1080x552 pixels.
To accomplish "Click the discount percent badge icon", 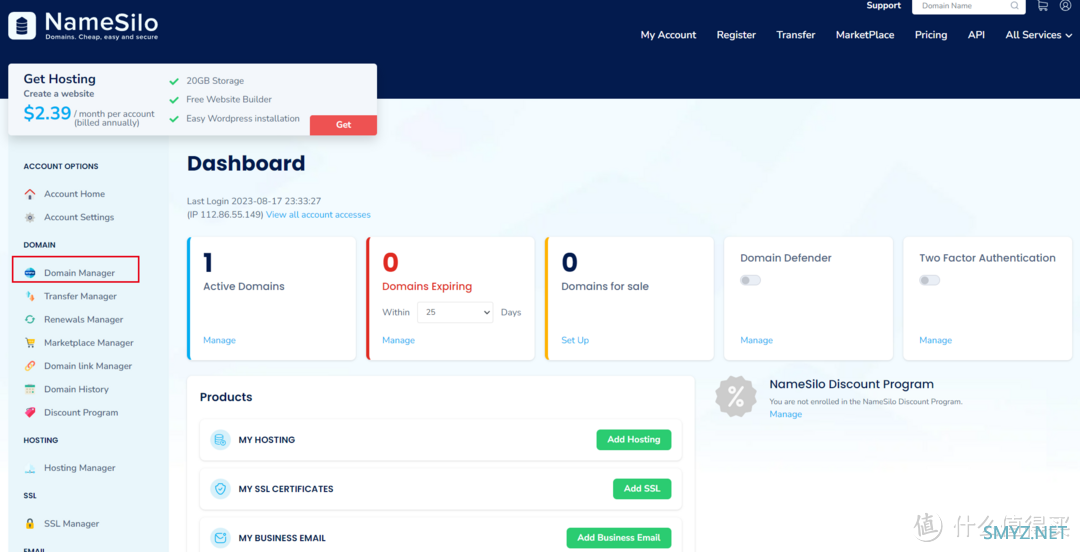I will (x=736, y=396).
